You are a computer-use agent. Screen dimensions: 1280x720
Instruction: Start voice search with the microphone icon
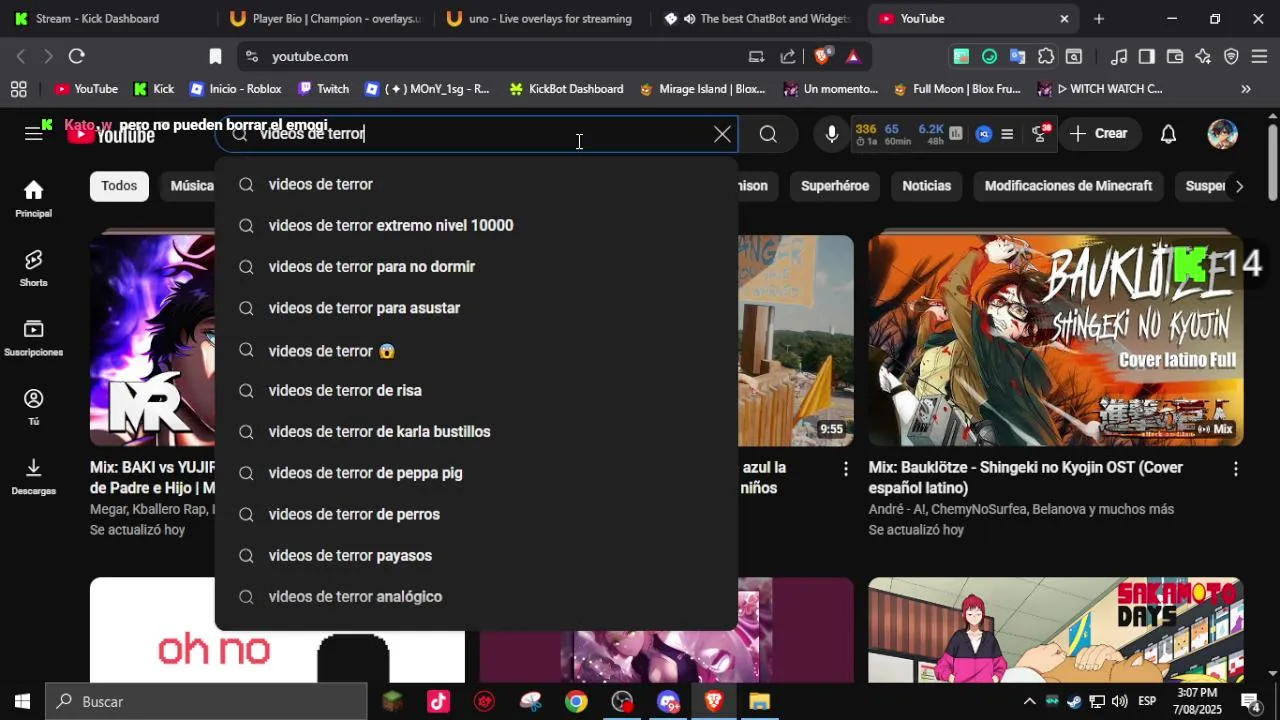tap(831, 134)
